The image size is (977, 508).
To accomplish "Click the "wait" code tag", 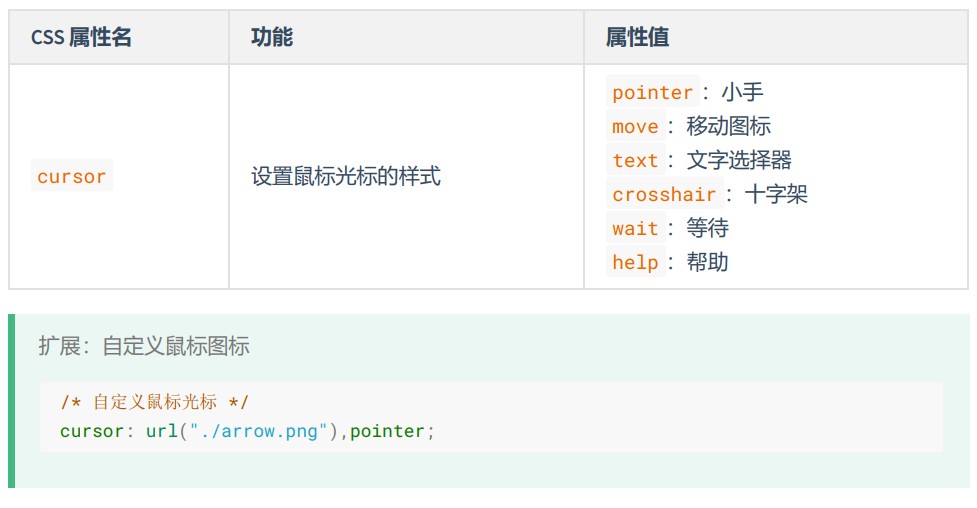I will click(x=635, y=229).
